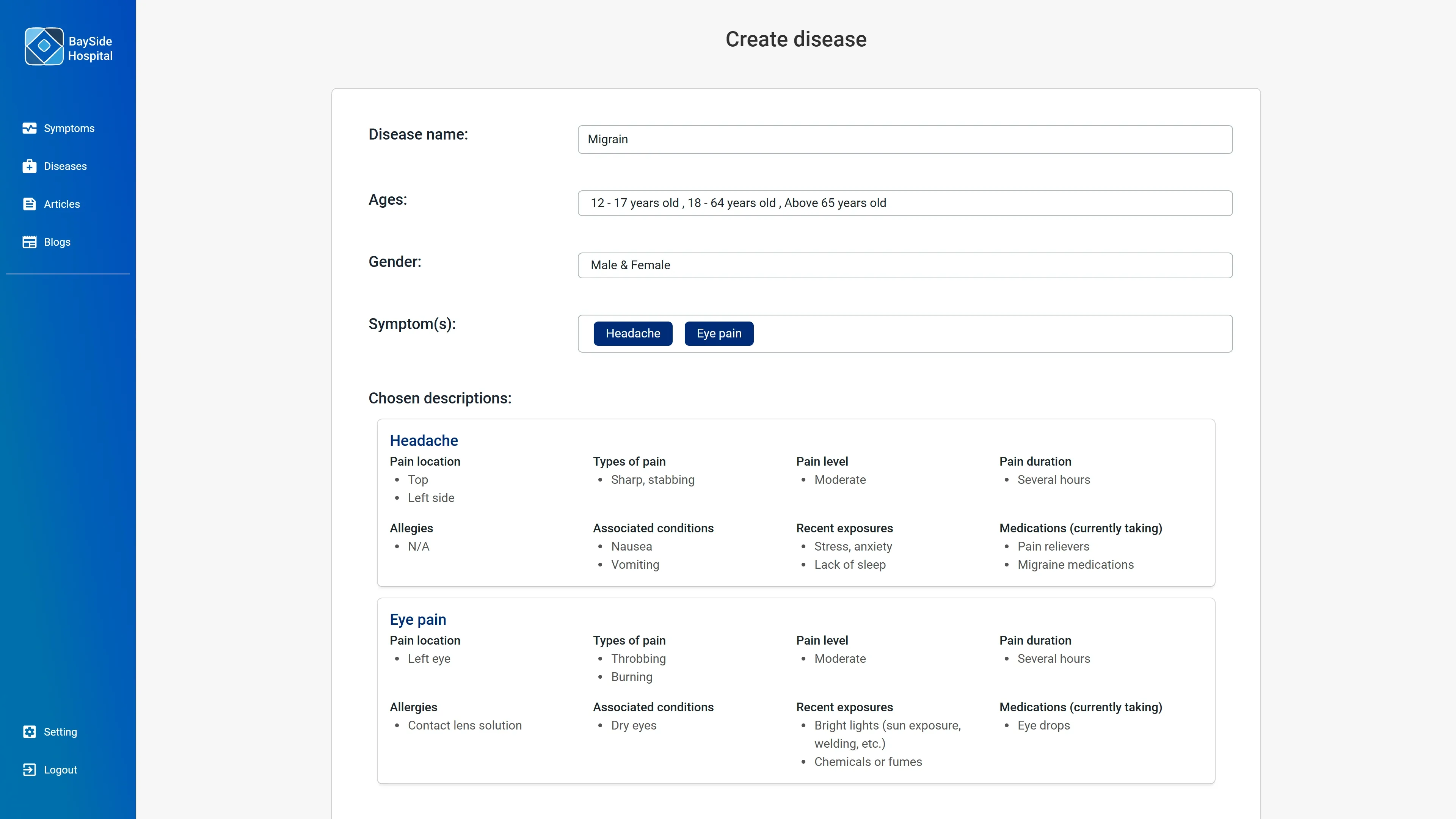Viewport: 1456px width, 819px height.
Task: Open the Gender dropdown showing Male & Female
Action: pyautogui.click(x=905, y=265)
